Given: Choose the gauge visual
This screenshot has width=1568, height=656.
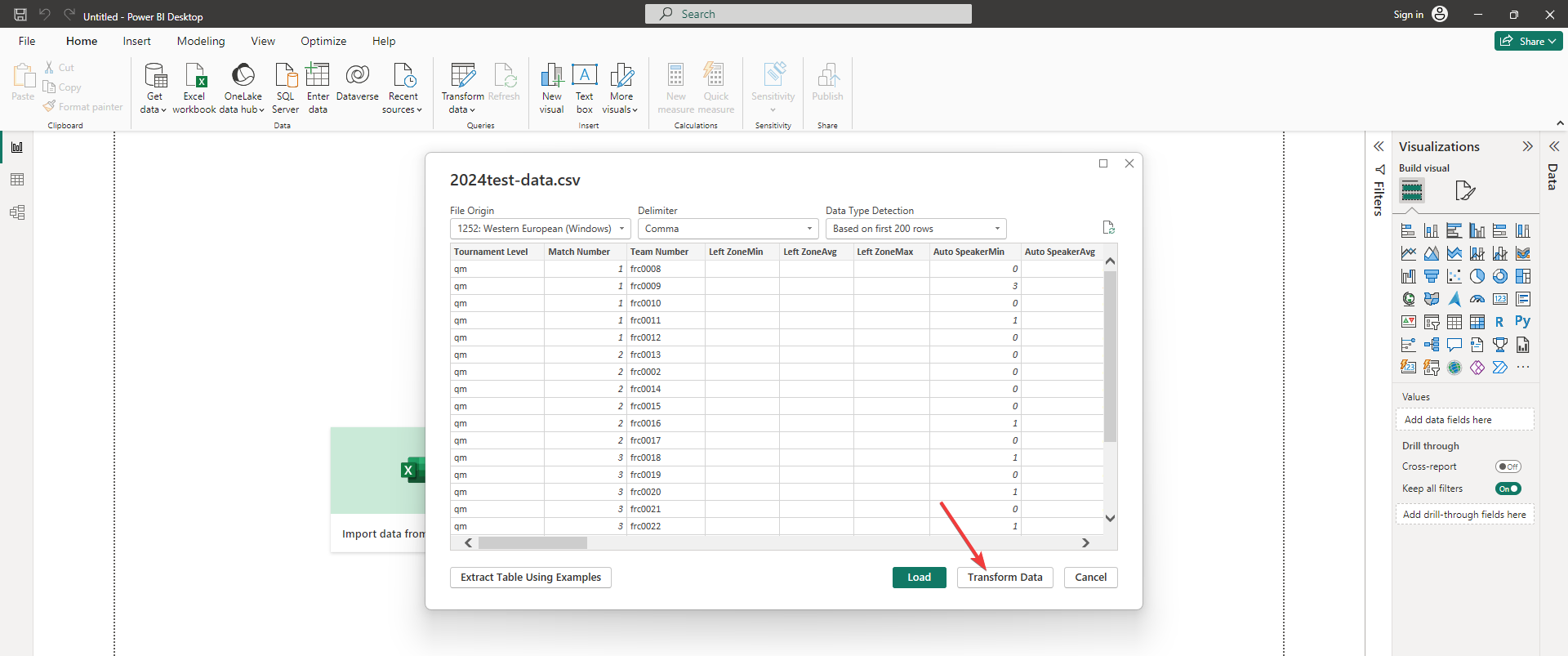Looking at the screenshot, I should [x=1477, y=299].
